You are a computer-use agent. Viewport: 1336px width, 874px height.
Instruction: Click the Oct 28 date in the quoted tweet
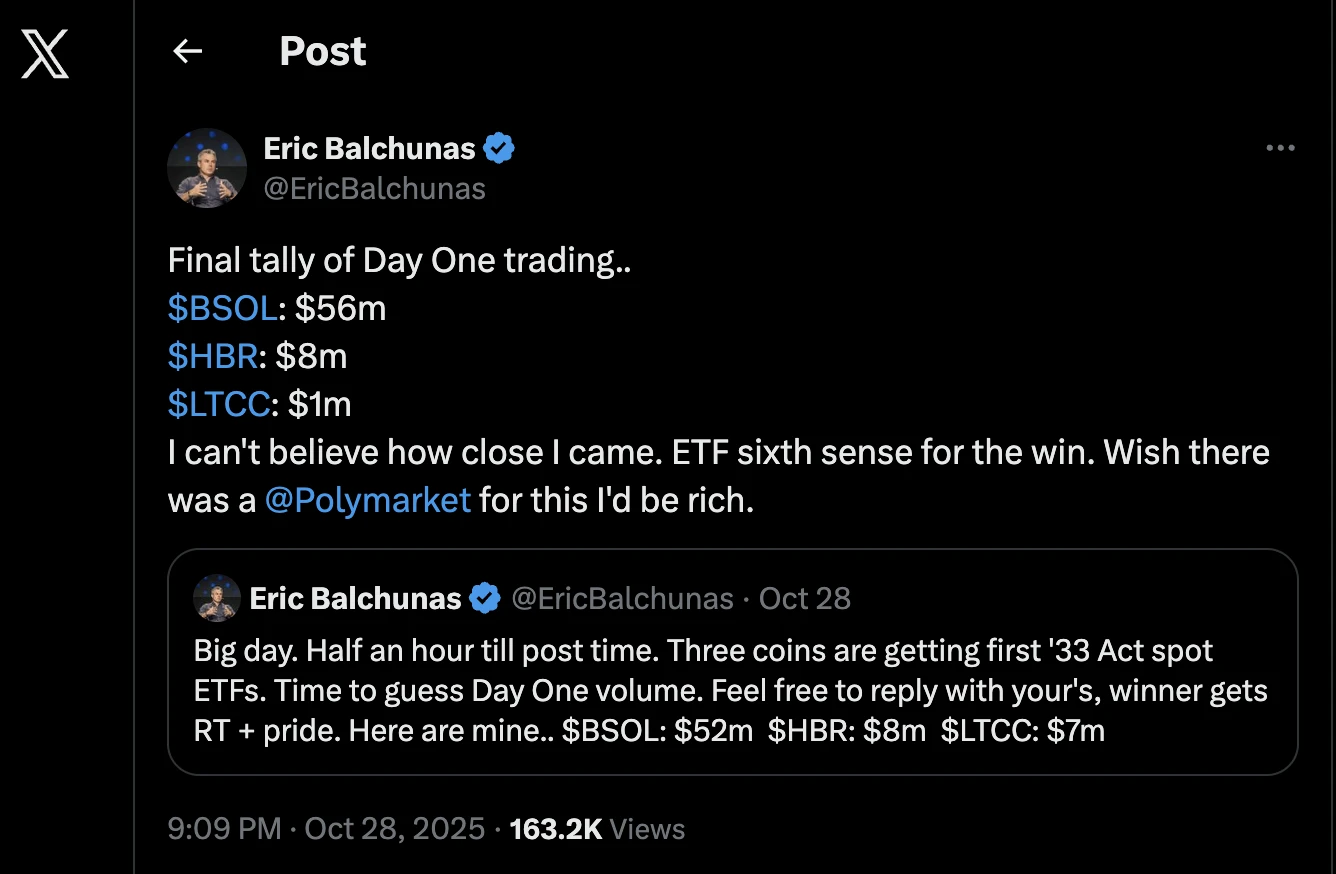(805, 598)
